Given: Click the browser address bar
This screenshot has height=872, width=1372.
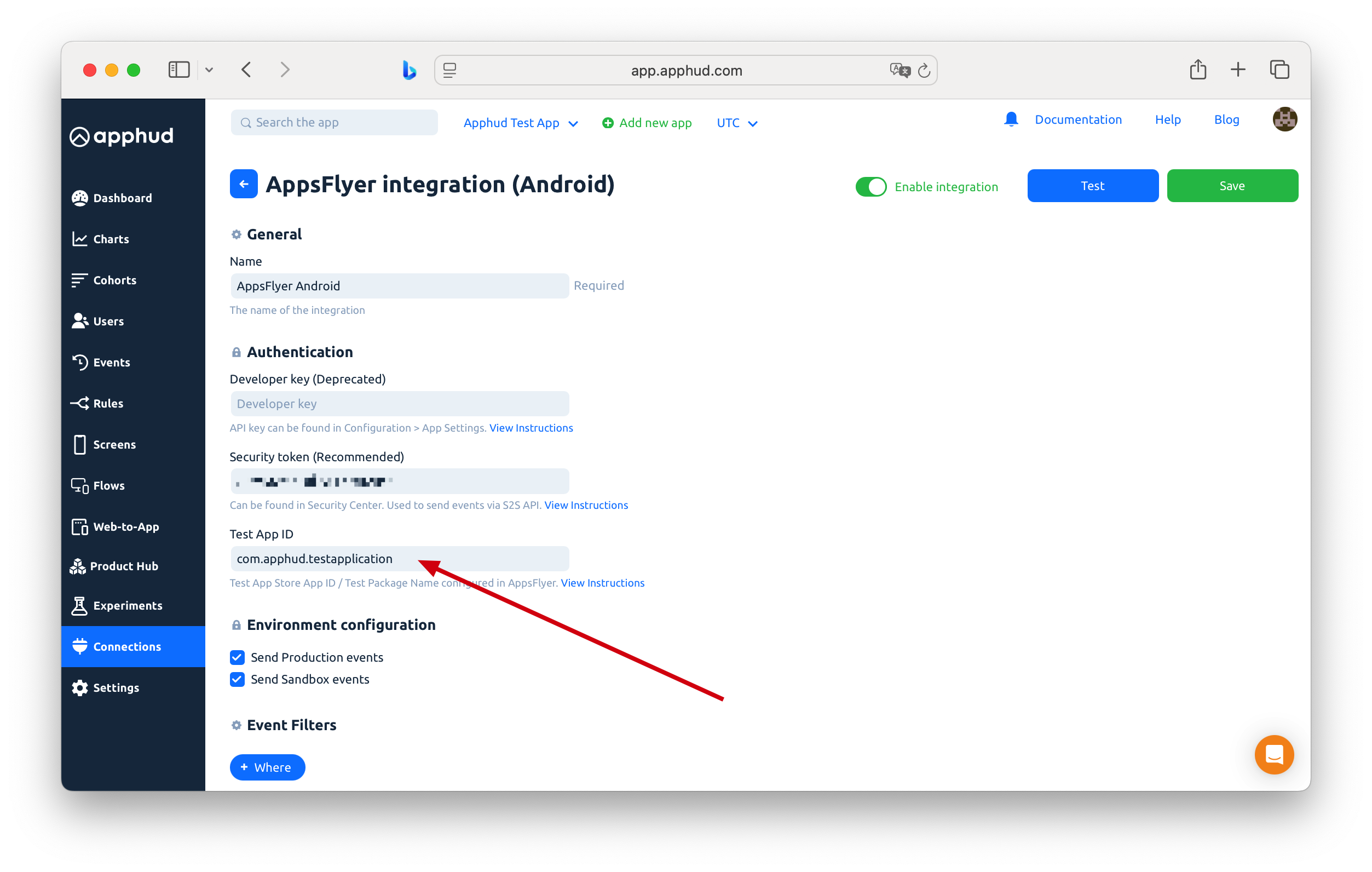Looking at the screenshot, I should 686,70.
